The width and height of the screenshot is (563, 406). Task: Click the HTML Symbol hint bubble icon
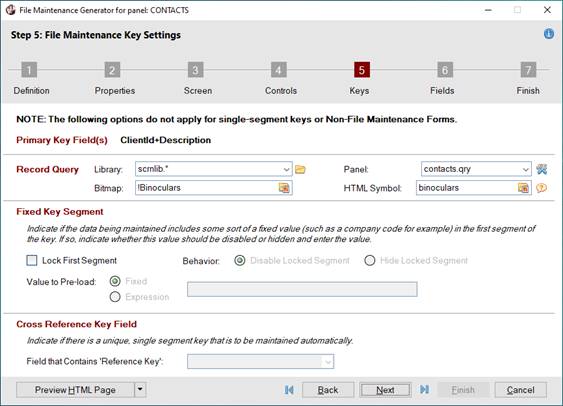[541, 188]
